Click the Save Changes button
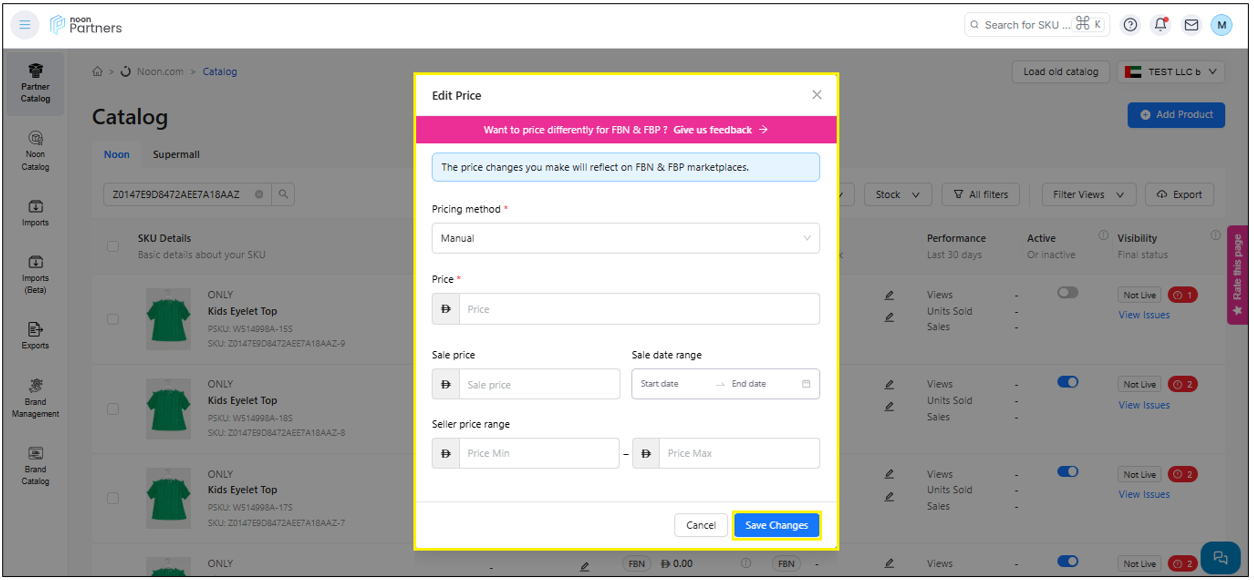Screen dimensions: 1254x580 tap(776, 525)
